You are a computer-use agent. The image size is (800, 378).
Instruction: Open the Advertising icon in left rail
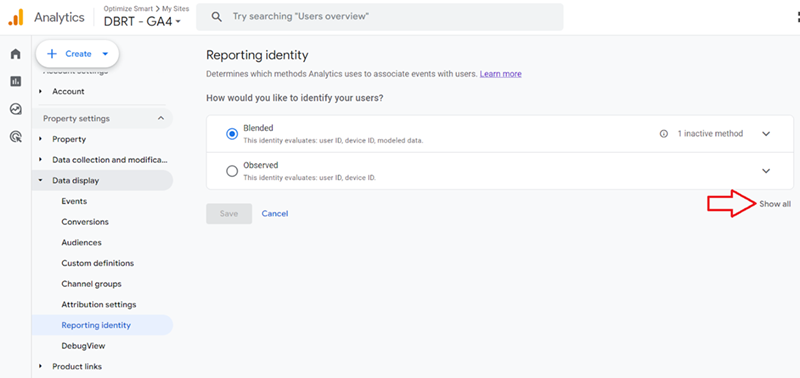pyautogui.click(x=16, y=136)
